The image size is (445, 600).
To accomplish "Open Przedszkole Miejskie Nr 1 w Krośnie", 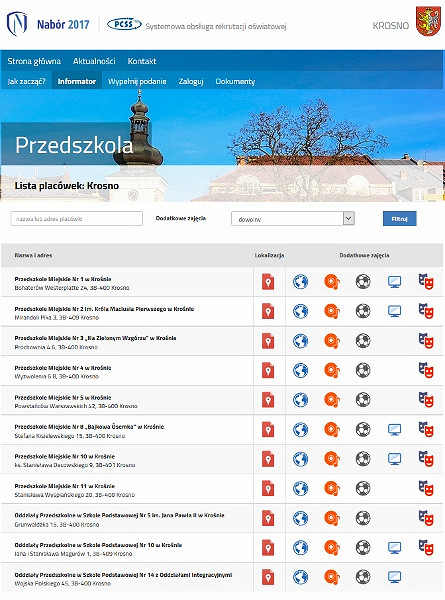I will [63, 279].
